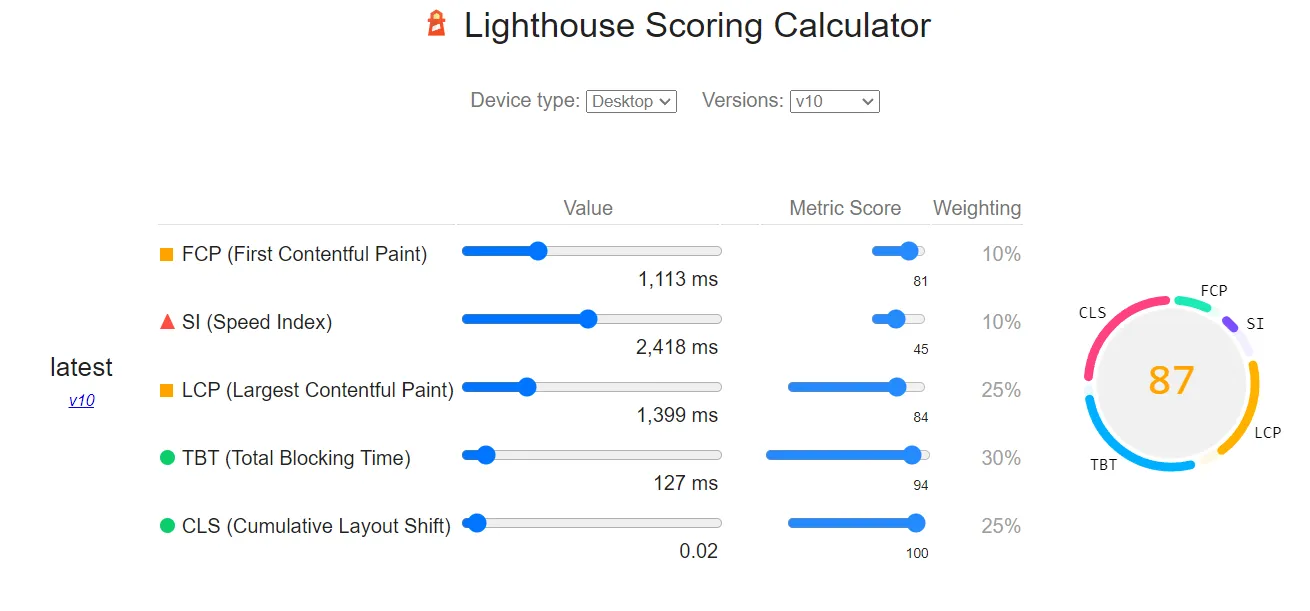Click the TBT metric score slider
1310x611 pixels.
[x=912, y=455]
